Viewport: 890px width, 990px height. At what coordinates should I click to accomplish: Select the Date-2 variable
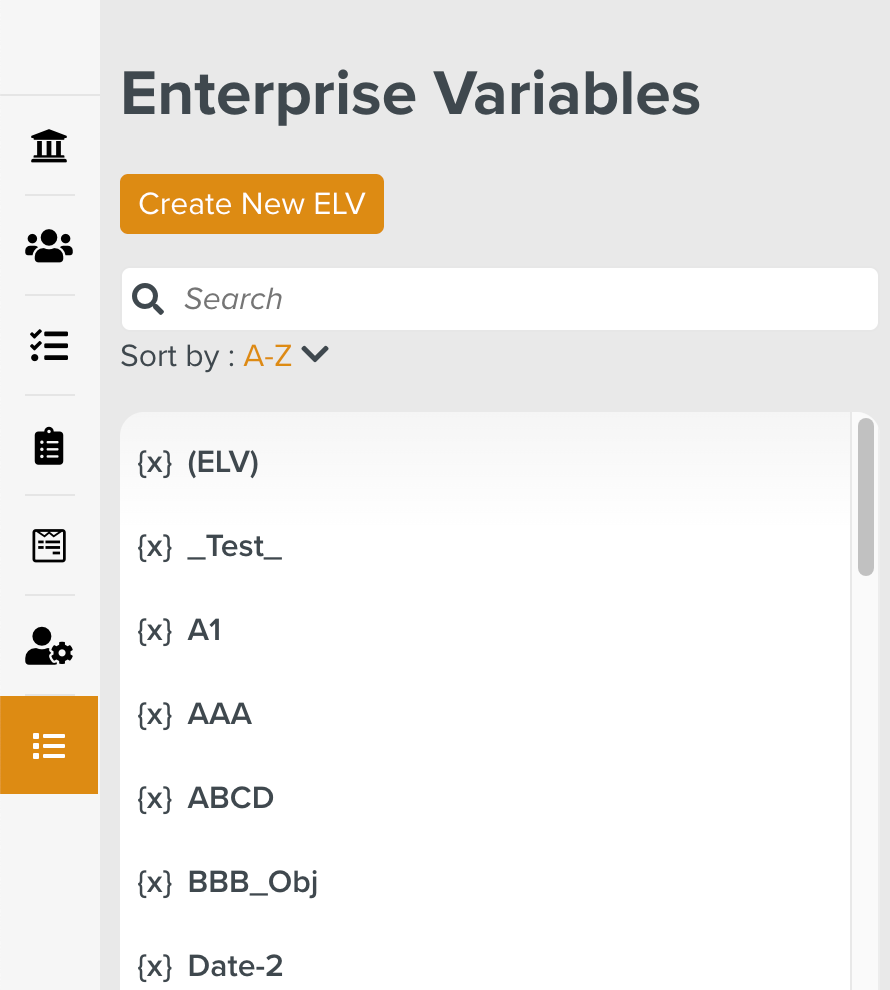[236, 966]
